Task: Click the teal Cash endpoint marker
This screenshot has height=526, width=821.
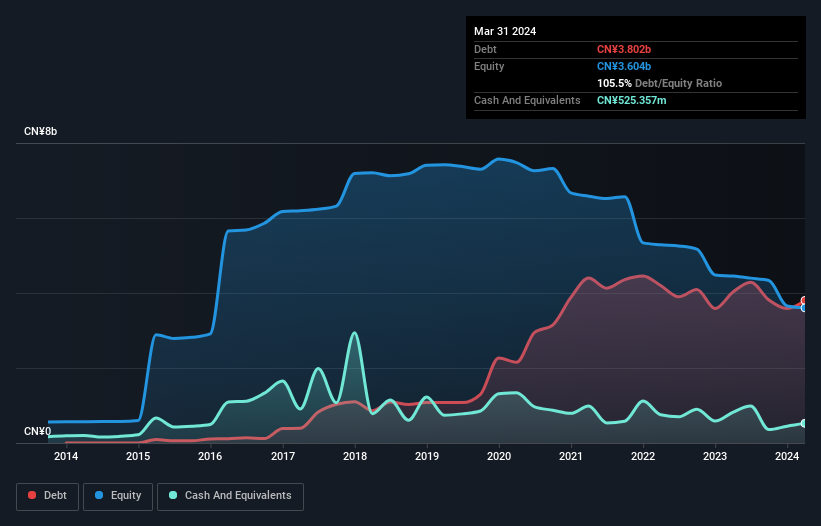Action: point(804,423)
